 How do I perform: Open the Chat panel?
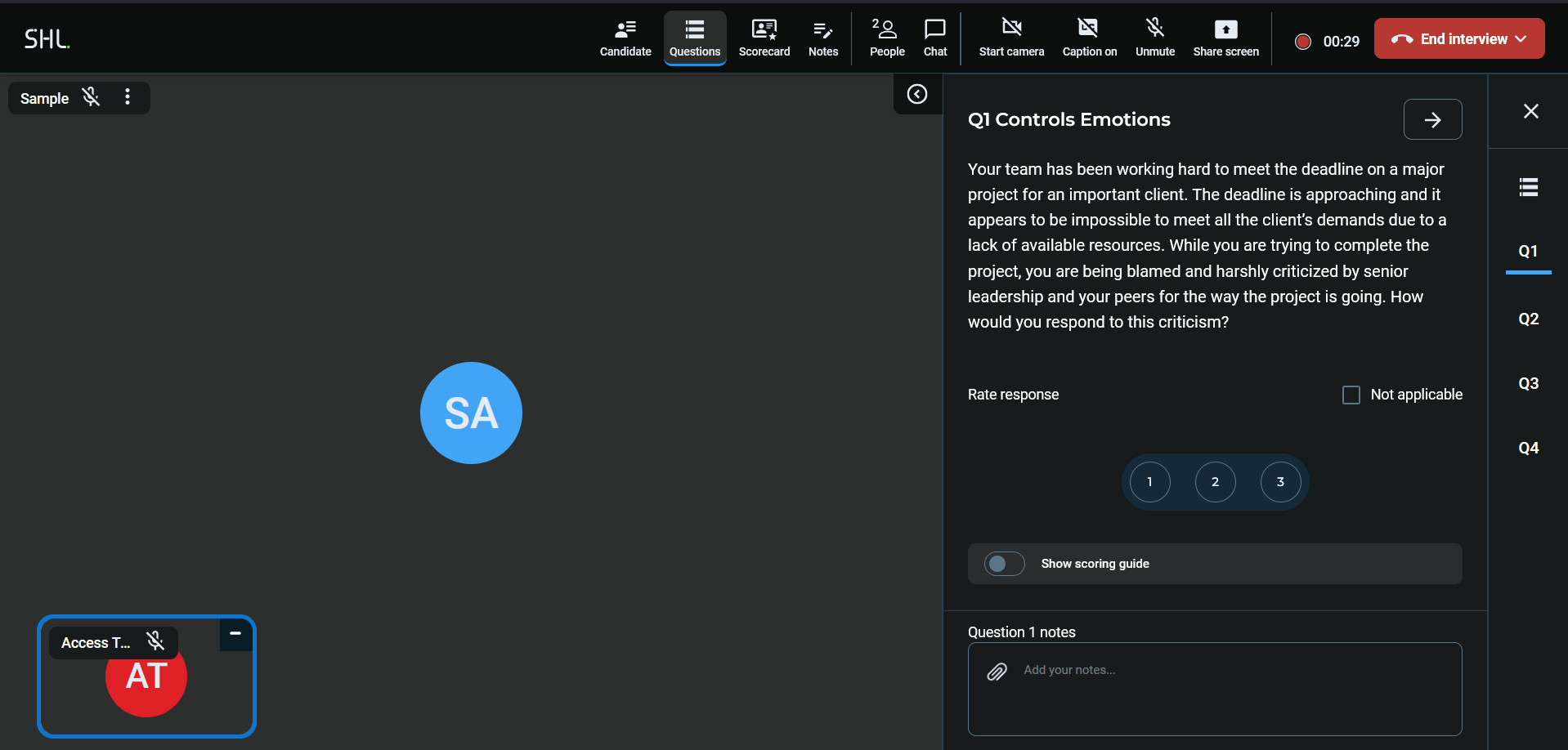934,38
